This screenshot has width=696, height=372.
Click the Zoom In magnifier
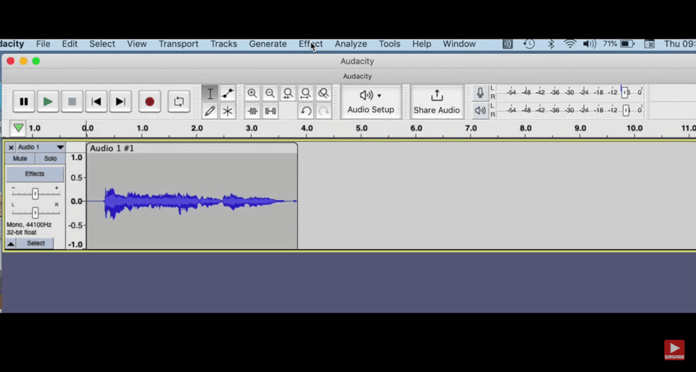tap(252, 93)
